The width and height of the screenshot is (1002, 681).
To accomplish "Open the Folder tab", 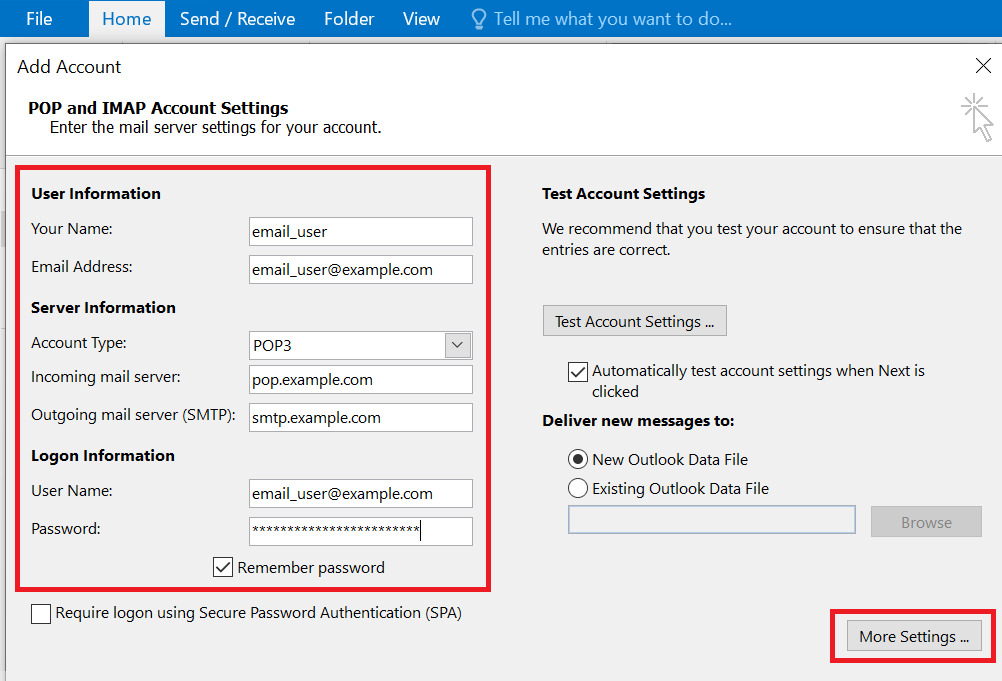I will click(x=348, y=18).
